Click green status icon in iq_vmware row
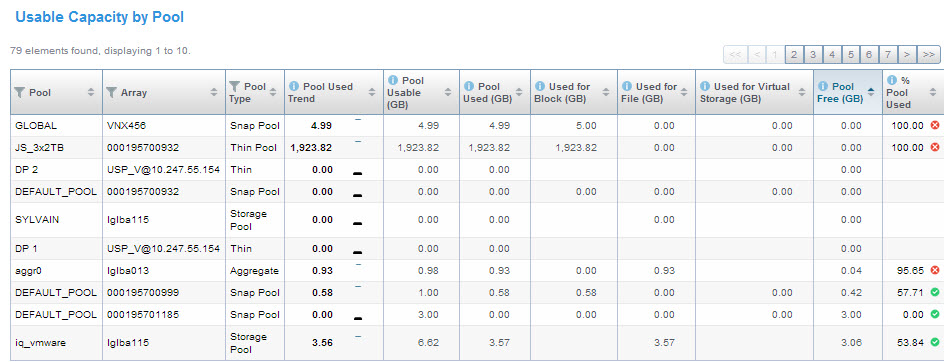The height and width of the screenshot is (362, 944). pos(934,342)
